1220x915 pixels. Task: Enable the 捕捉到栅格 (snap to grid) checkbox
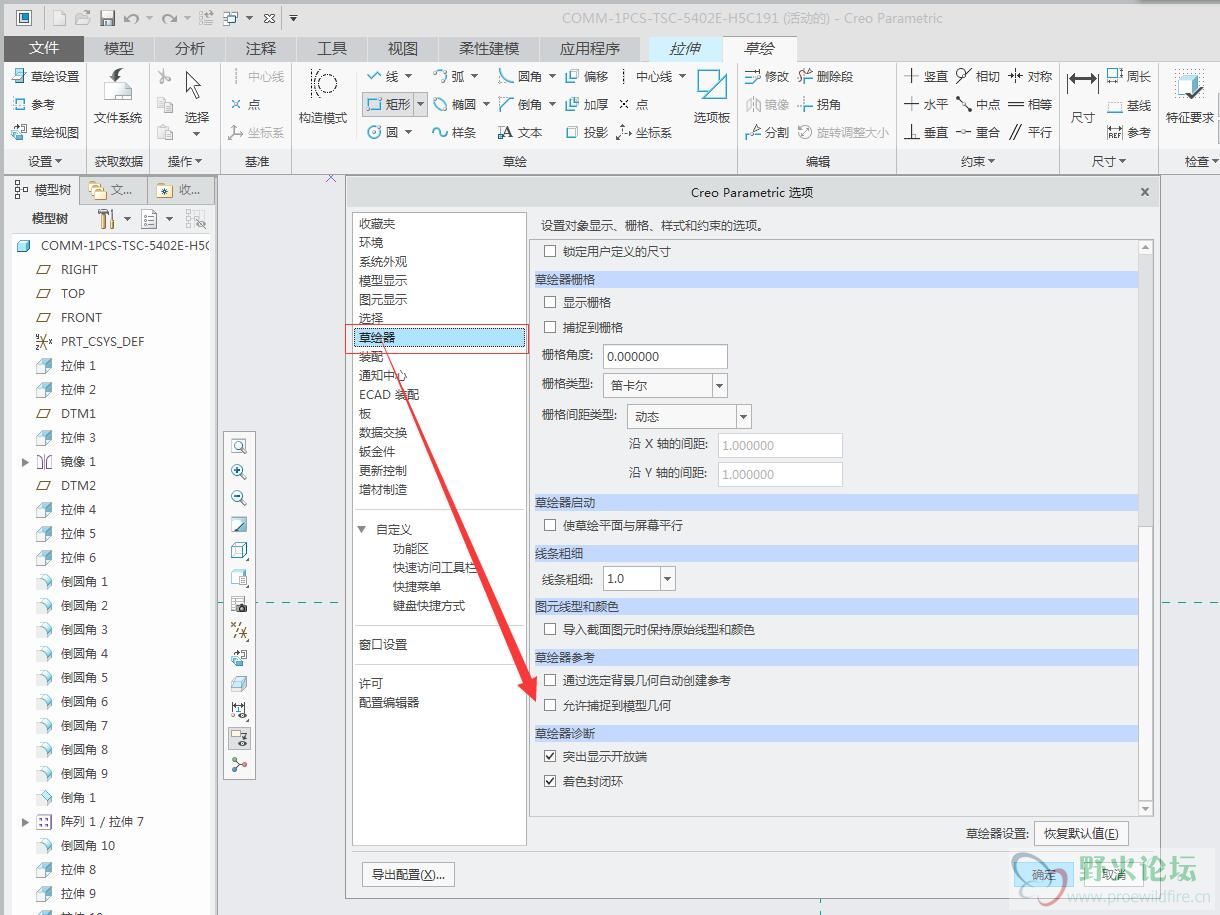pos(549,327)
